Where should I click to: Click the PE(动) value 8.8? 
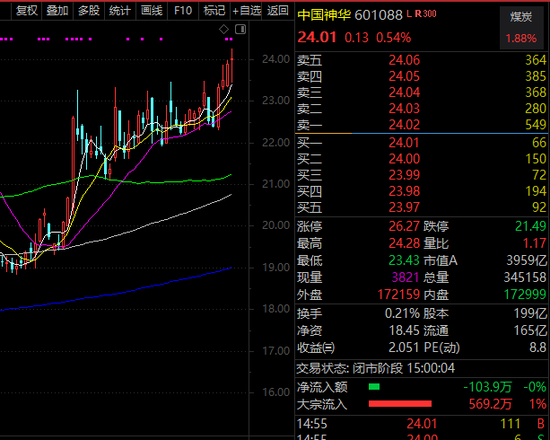(x=538, y=348)
